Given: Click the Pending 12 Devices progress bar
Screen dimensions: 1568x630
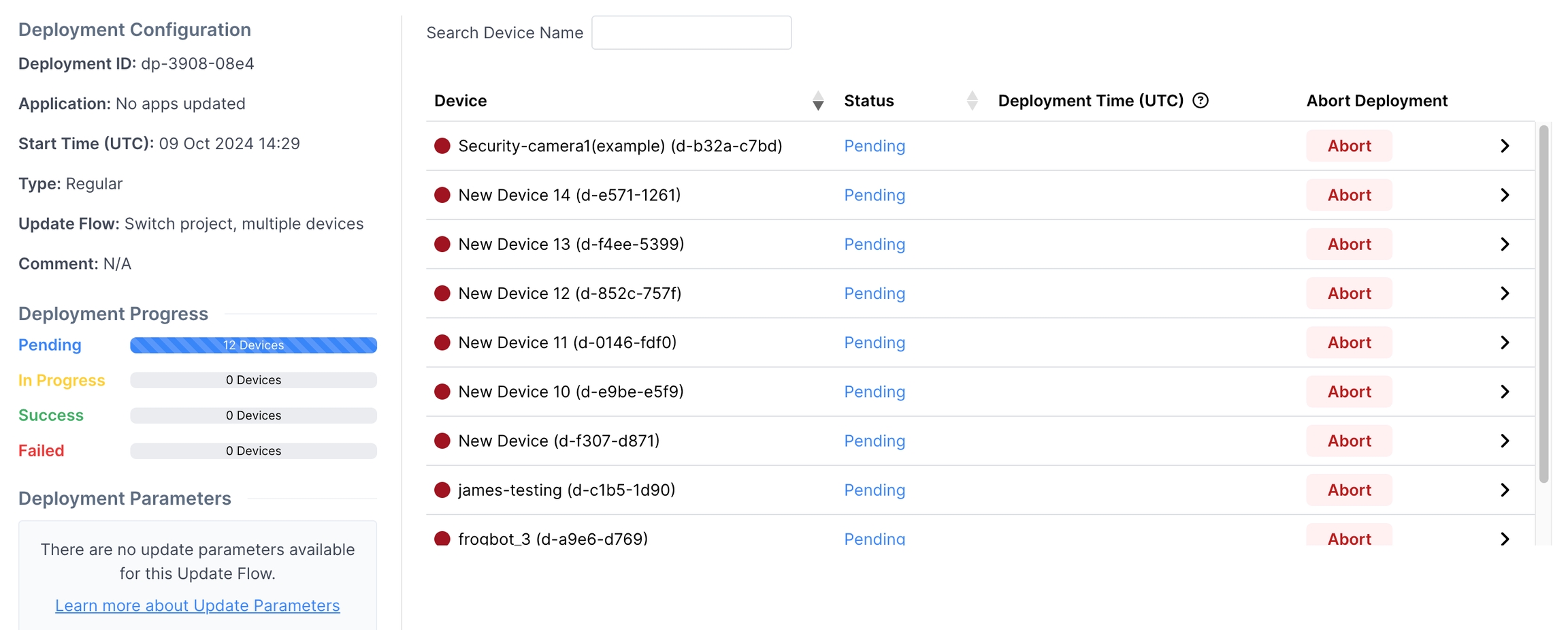Looking at the screenshot, I should coord(253,345).
